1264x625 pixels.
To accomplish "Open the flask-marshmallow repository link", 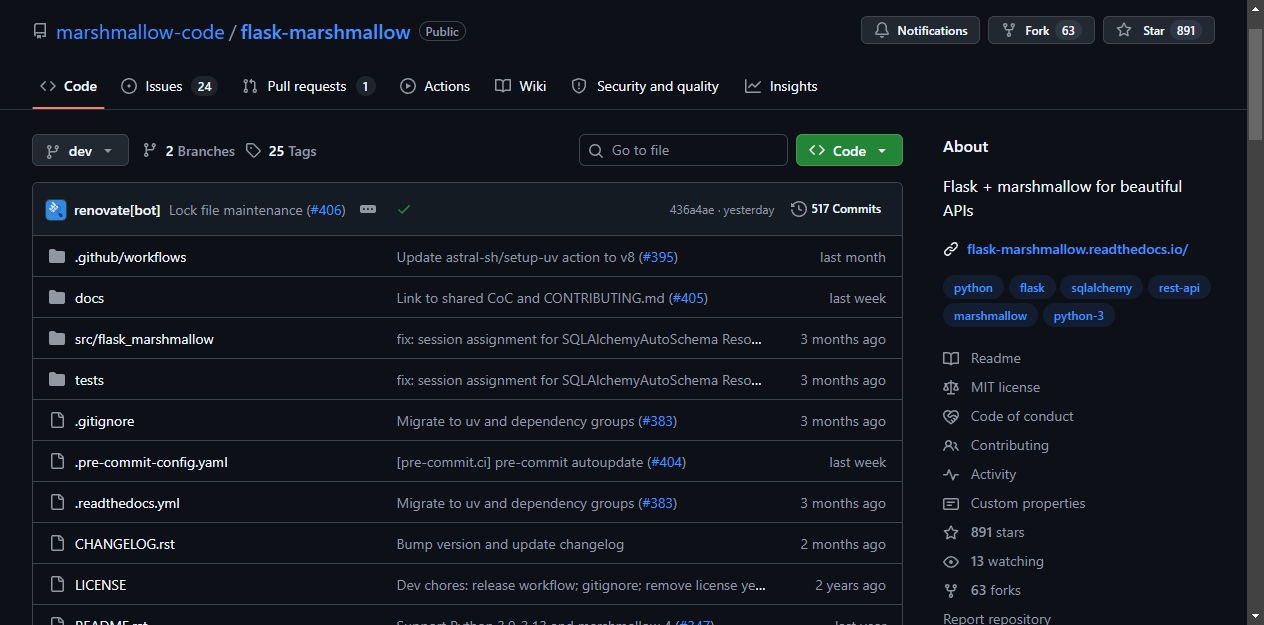I will coord(325,31).
